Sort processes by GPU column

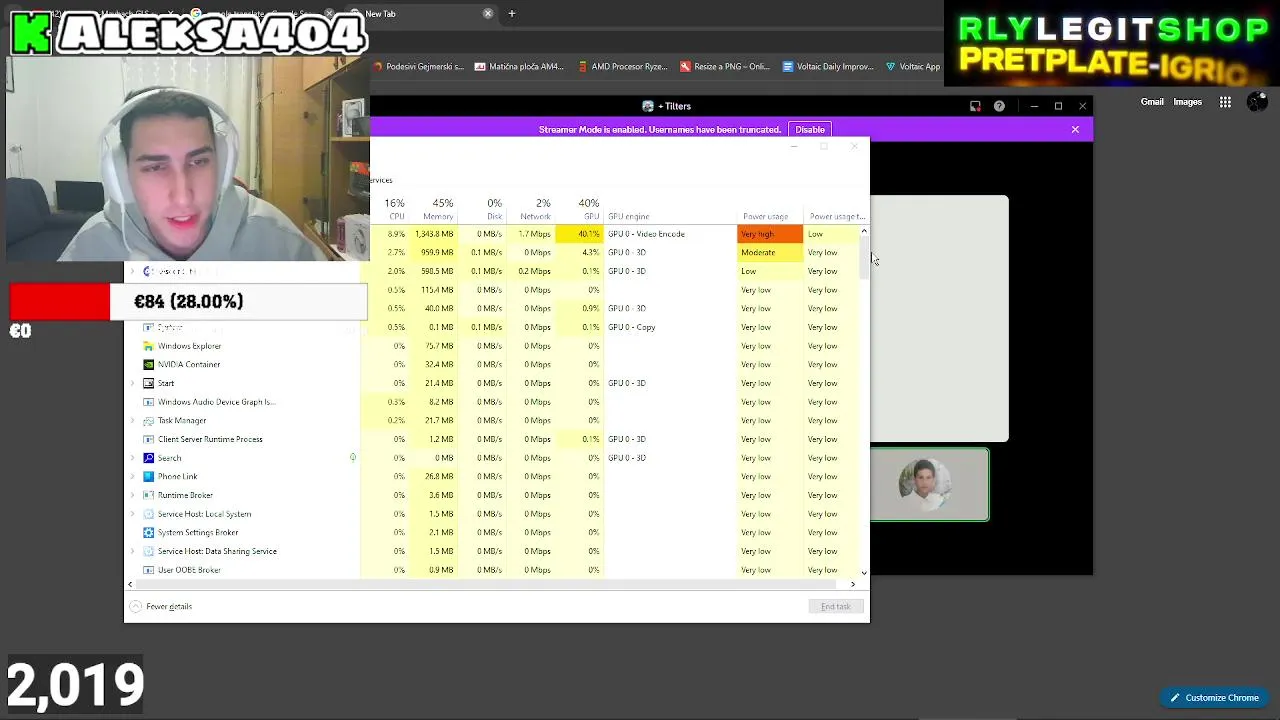(x=578, y=209)
